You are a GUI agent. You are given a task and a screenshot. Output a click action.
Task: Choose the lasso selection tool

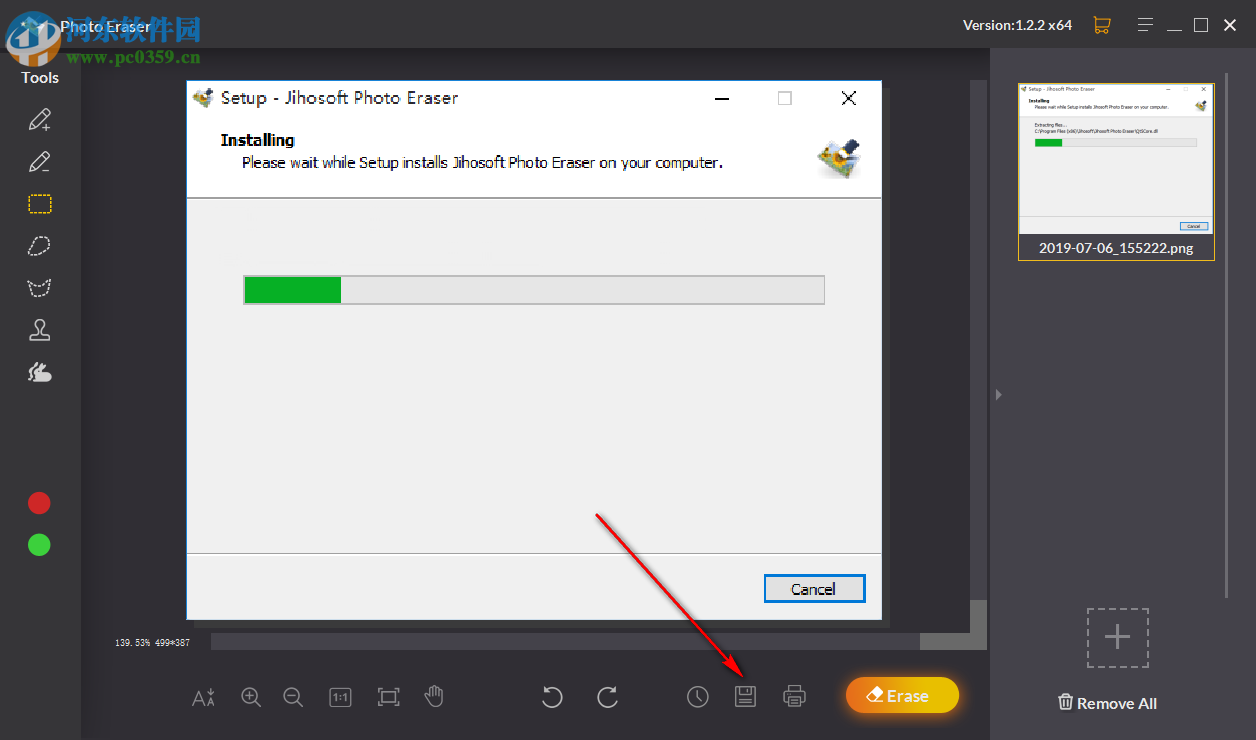click(x=39, y=245)
